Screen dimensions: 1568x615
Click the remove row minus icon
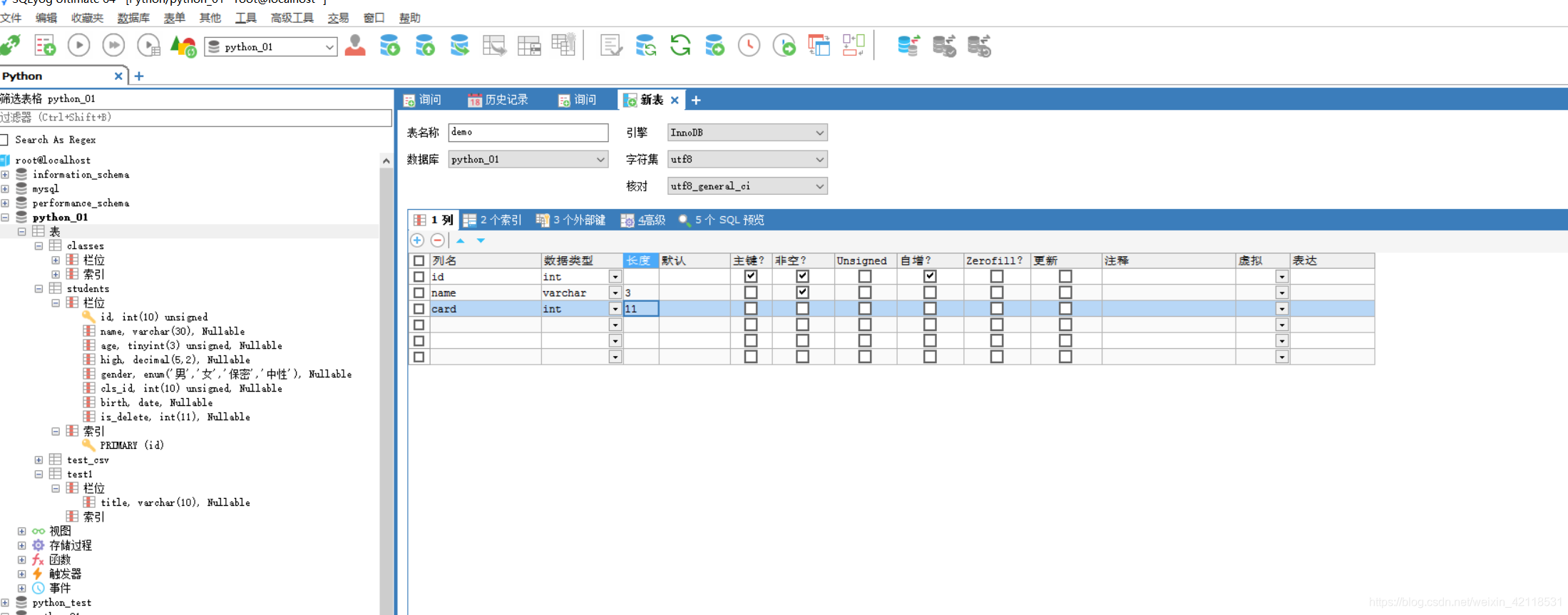(438, 240)
